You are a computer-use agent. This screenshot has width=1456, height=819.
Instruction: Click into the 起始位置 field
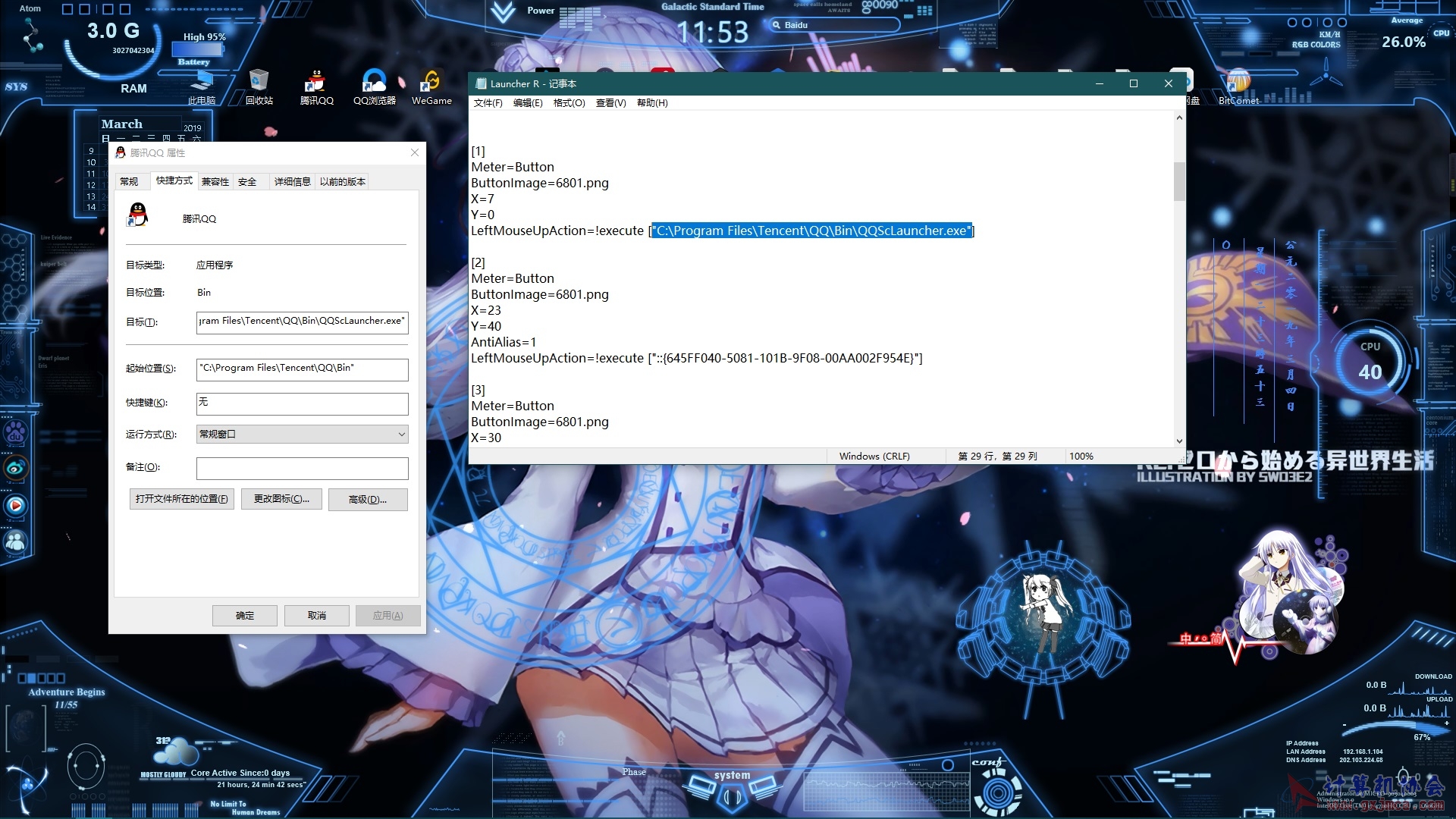tap(302, 369)
